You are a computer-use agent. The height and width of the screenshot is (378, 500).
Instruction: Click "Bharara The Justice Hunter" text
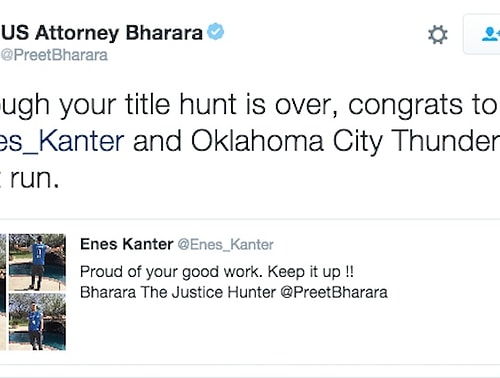(x=178, y=292)
